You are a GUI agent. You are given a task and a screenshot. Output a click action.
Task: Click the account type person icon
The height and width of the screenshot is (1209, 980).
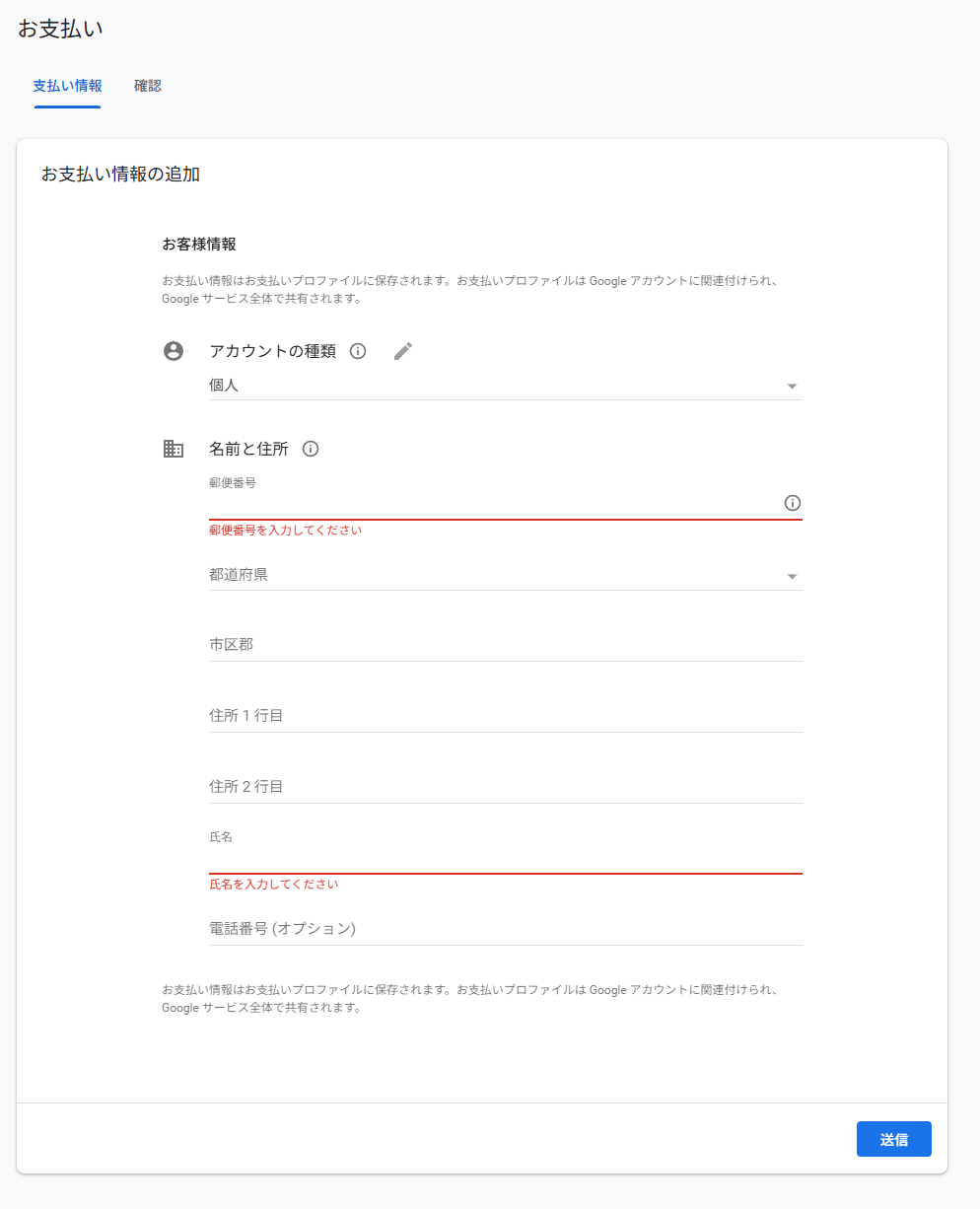[174, 351]
